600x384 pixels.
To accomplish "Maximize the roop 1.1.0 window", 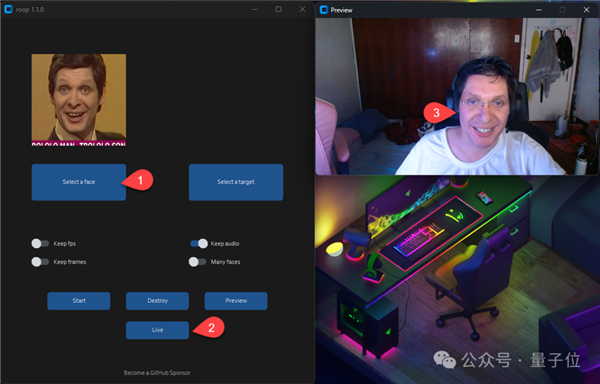I will point(279,9).
